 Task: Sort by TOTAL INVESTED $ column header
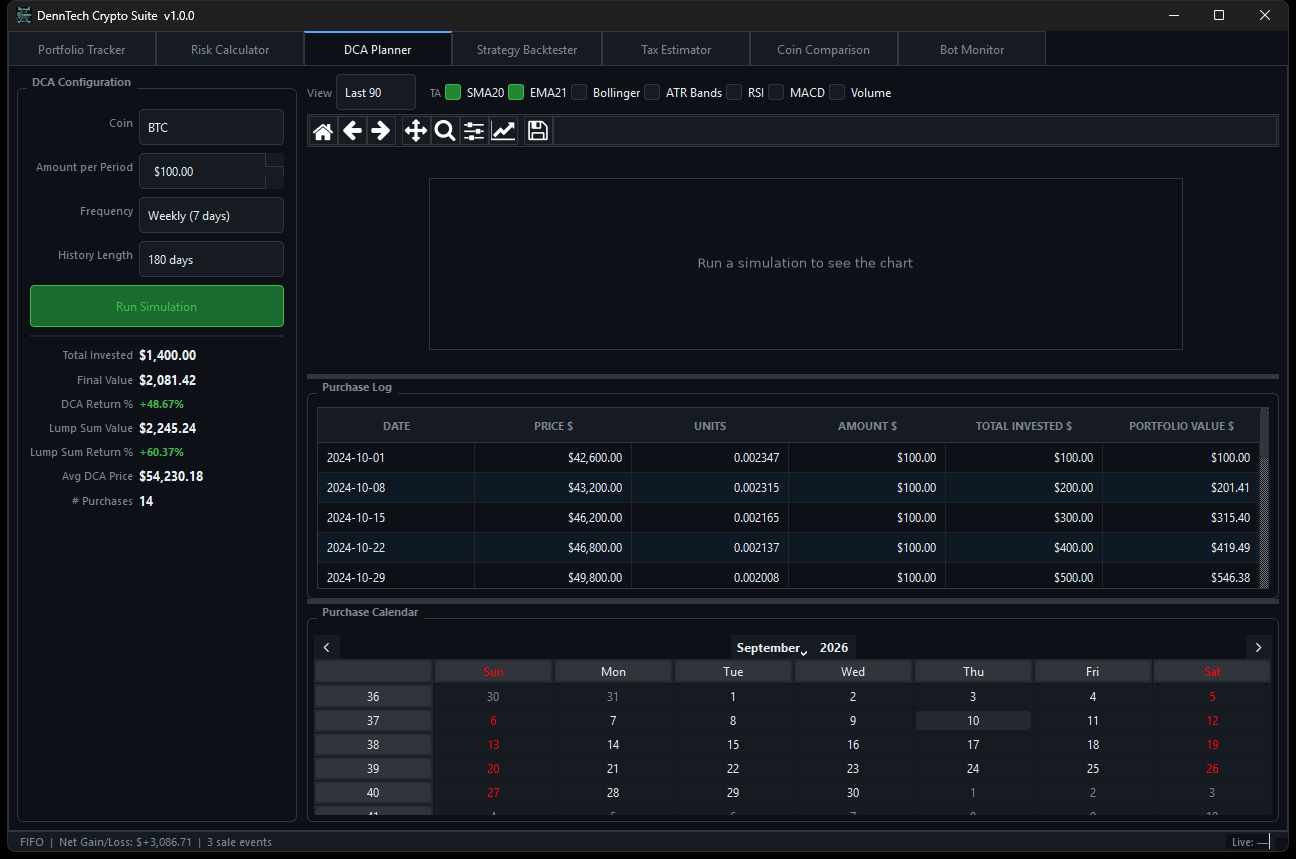point(1024,425)
